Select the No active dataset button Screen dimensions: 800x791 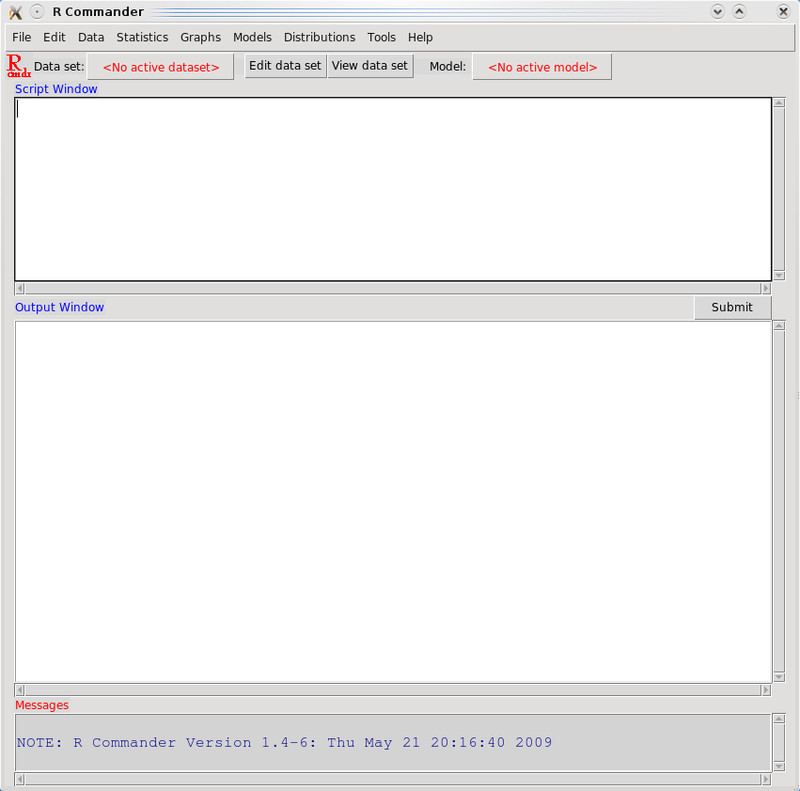coord(160,67)
